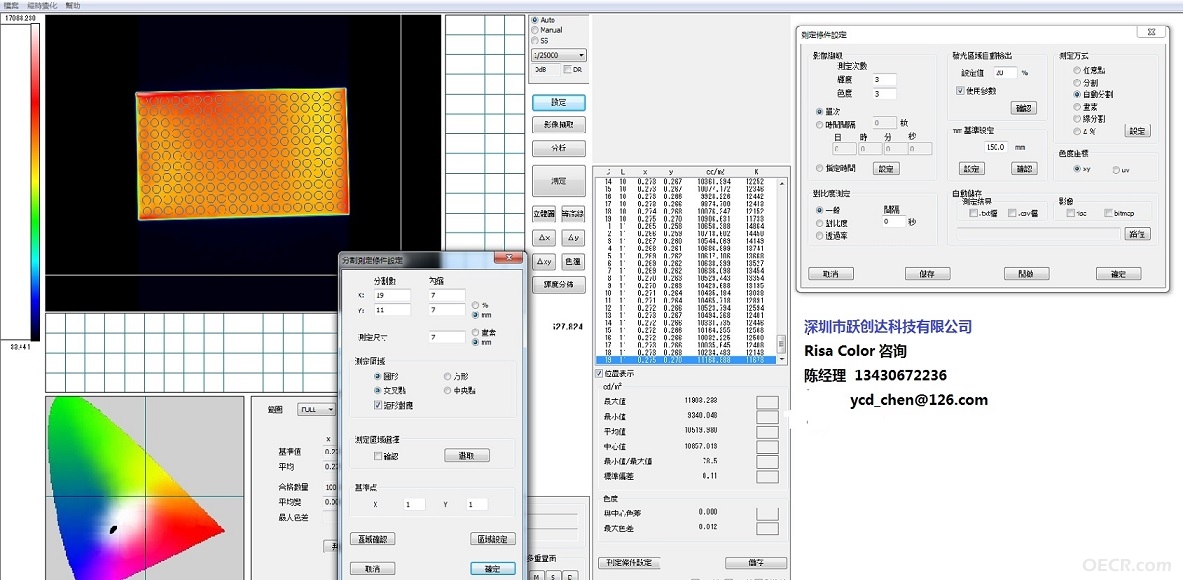
Task: Click the 輝度 count field showing 3
Action: click(886, 79)
